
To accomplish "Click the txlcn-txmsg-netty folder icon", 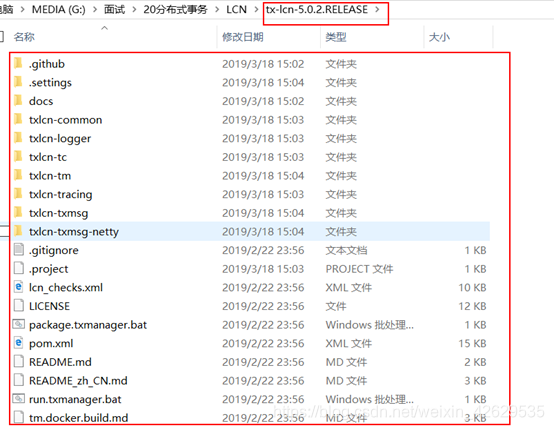I will (x=18, y=231).
